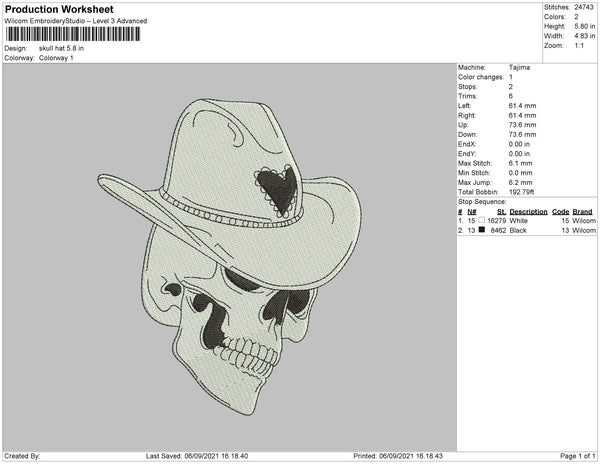
Task: Click the Code column header
Action: 560,212
